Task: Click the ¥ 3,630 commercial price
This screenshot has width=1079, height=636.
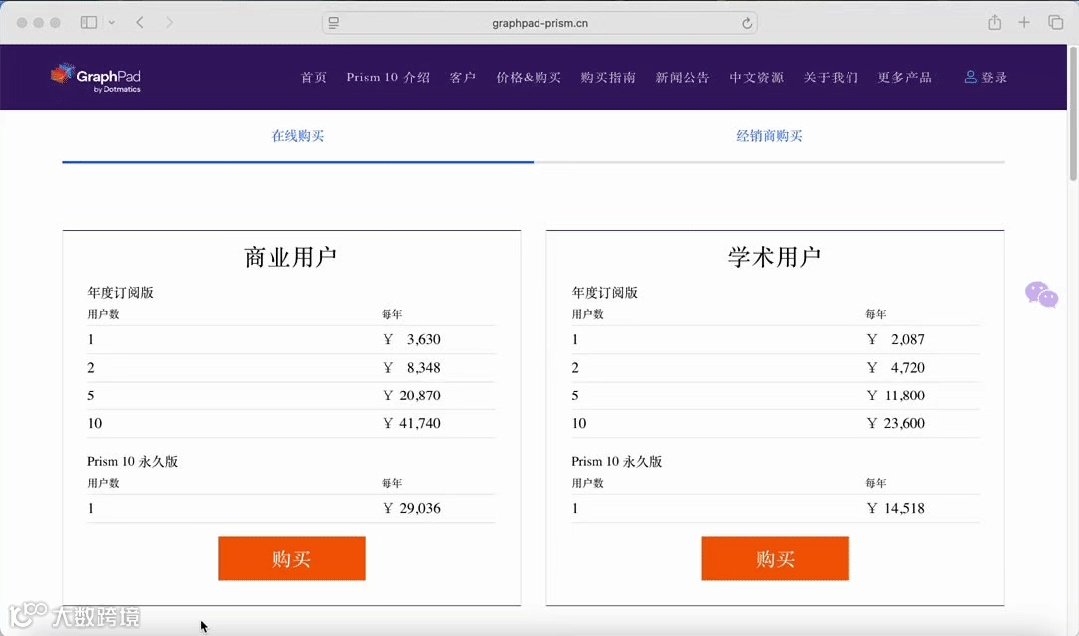Action: [x=412, y=339]
